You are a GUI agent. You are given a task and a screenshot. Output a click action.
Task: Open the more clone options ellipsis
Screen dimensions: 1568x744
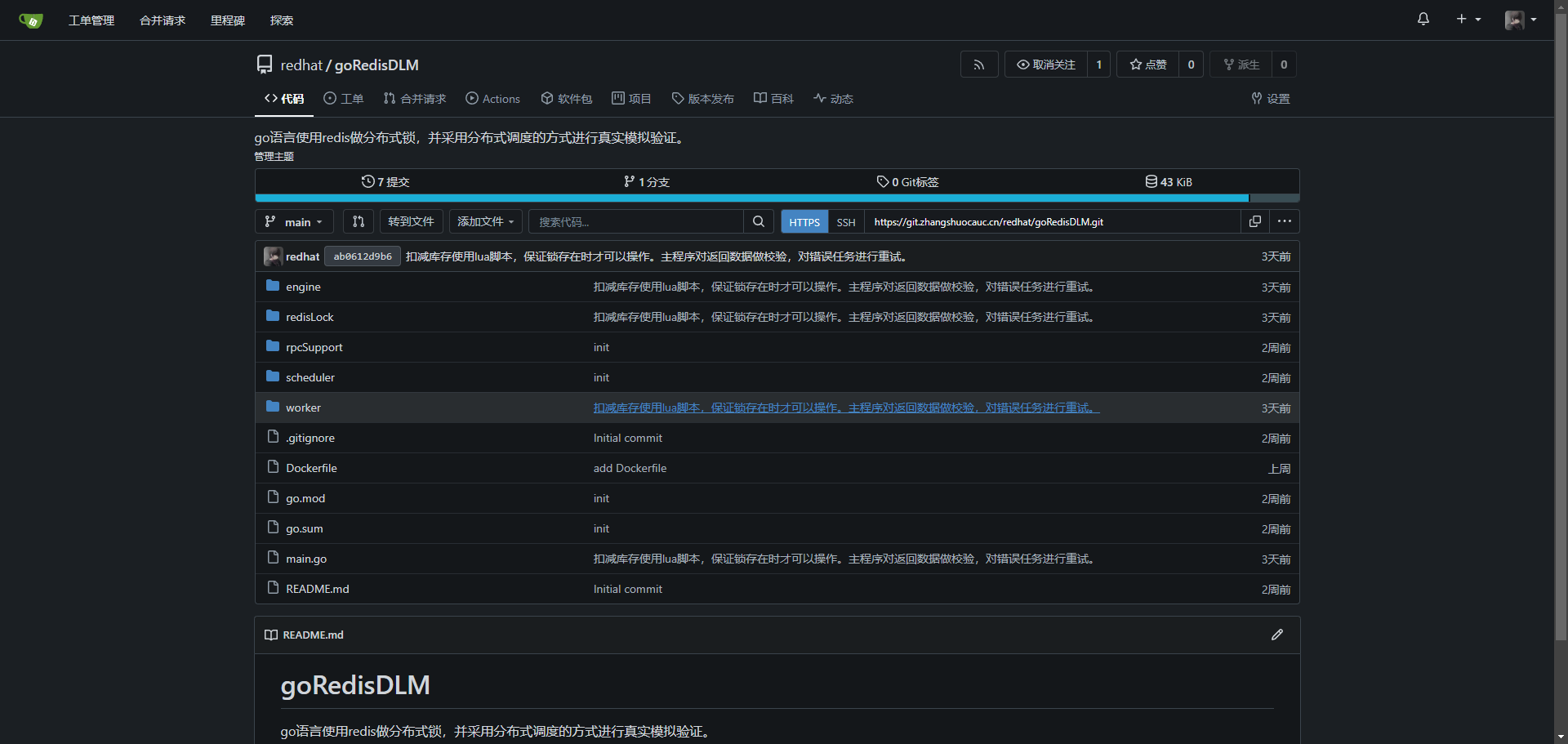point(1285,222)
